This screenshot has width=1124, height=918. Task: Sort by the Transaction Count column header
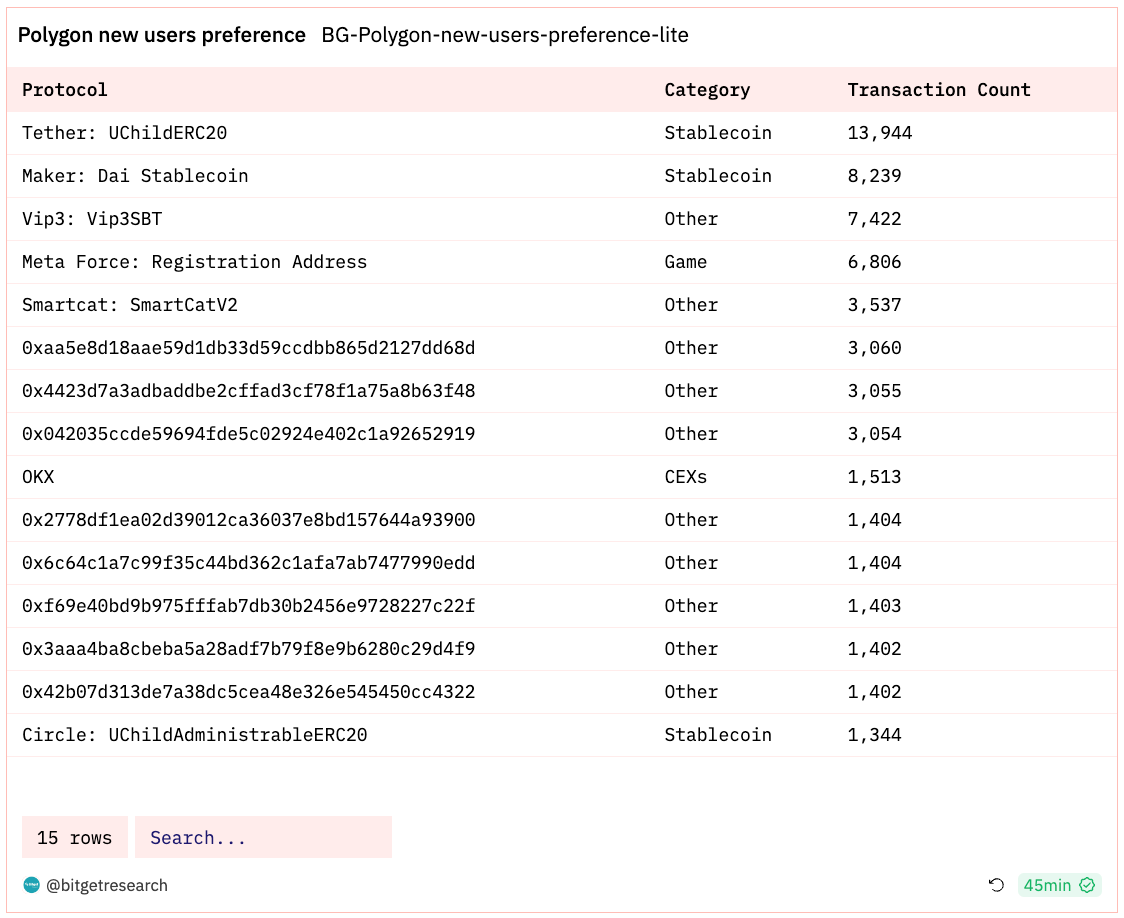tap(939, 90)
